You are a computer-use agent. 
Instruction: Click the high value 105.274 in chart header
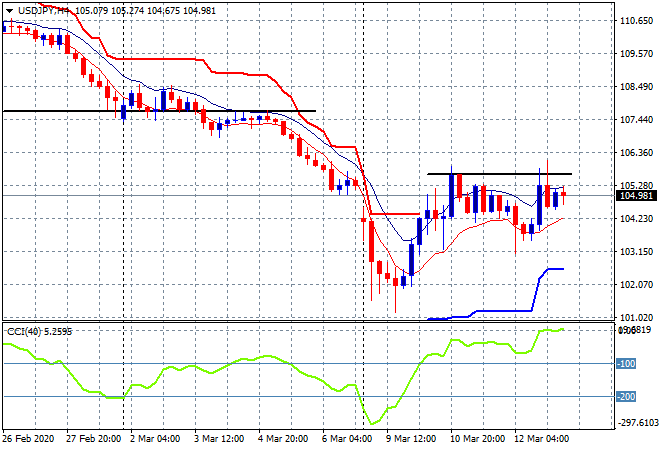[x=128, y=11]
